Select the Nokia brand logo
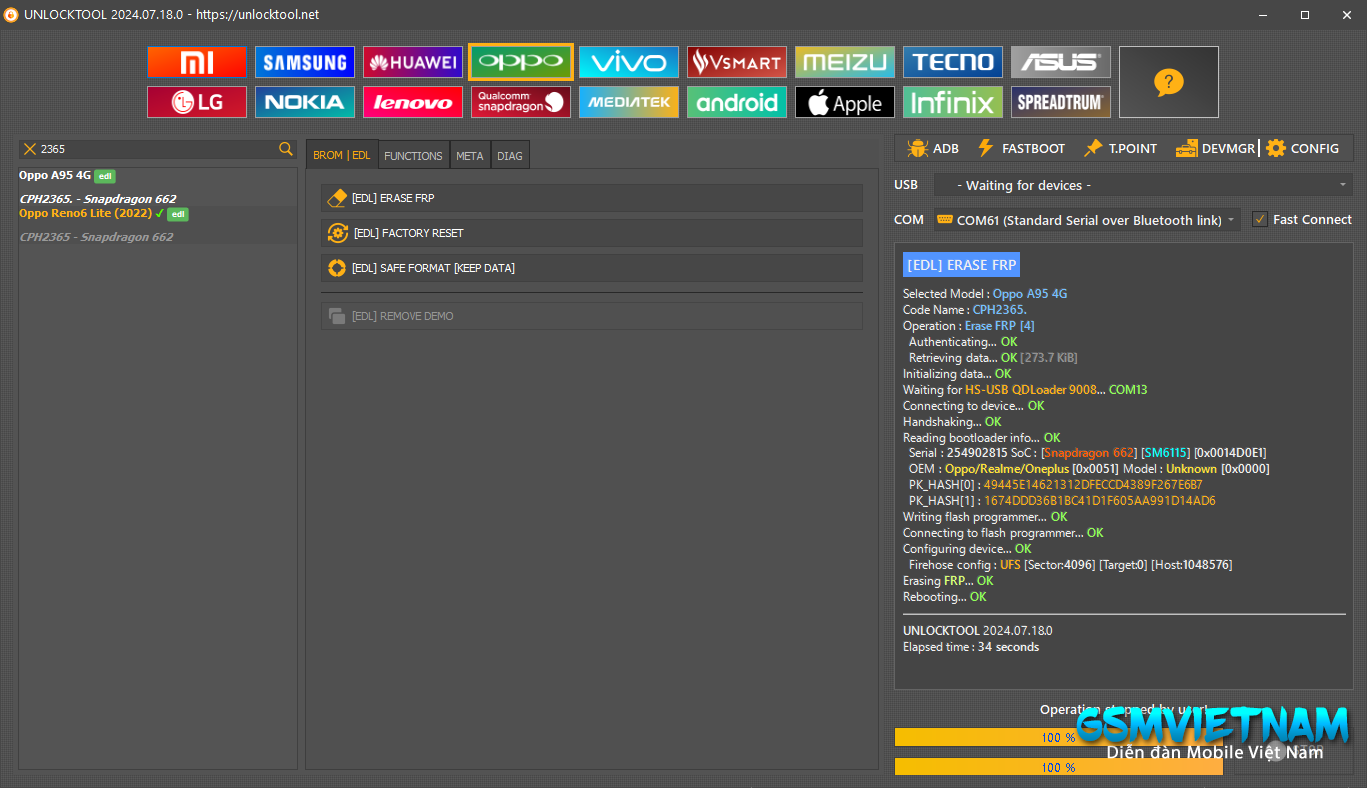 305,102
